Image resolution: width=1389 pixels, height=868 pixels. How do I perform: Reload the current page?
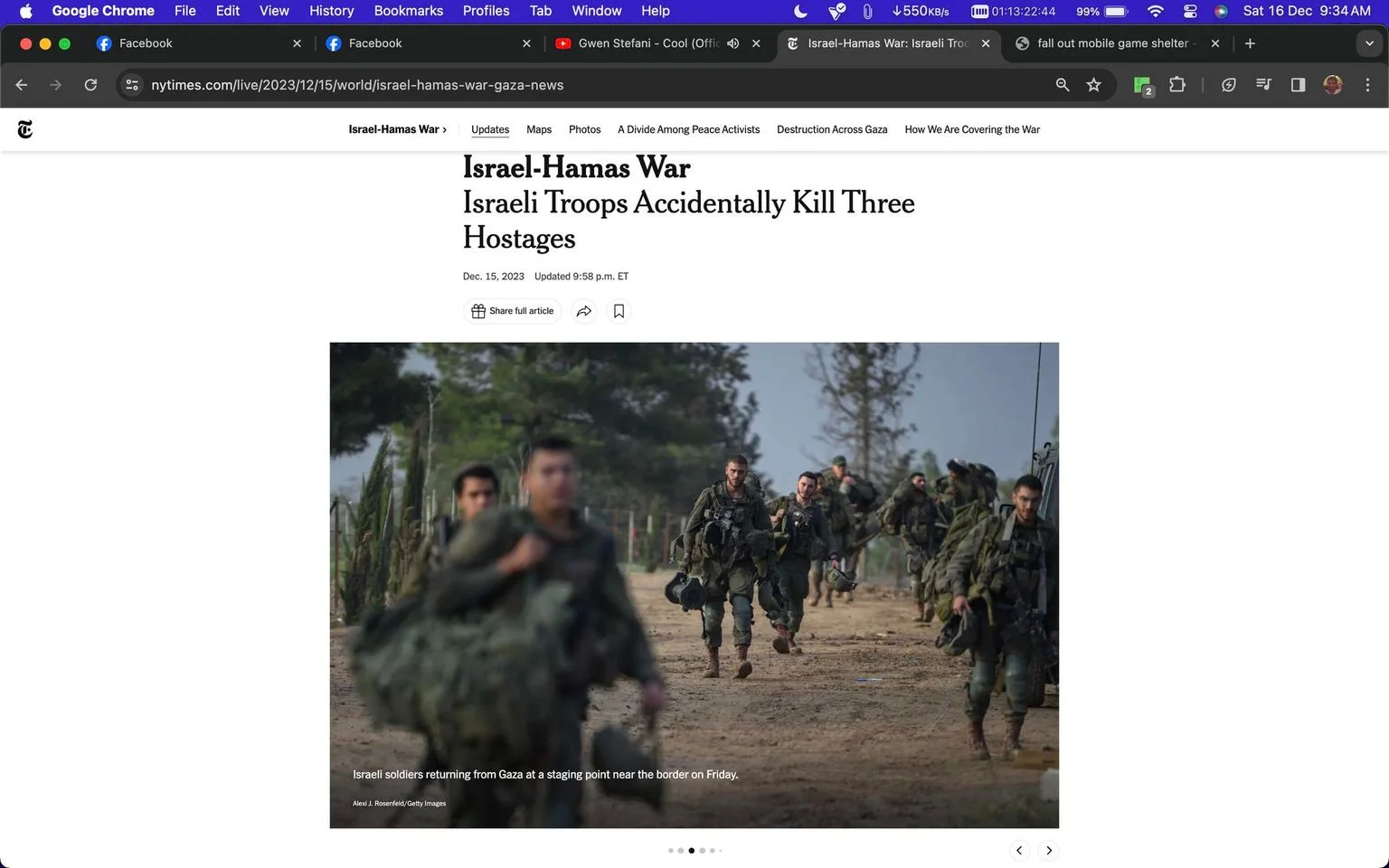pos(90,85)
